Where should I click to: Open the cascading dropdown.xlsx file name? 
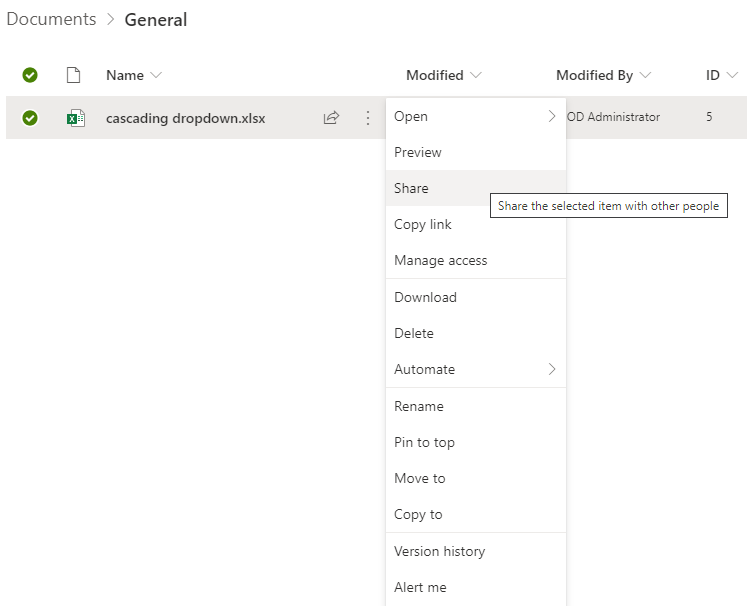point(186,118)
